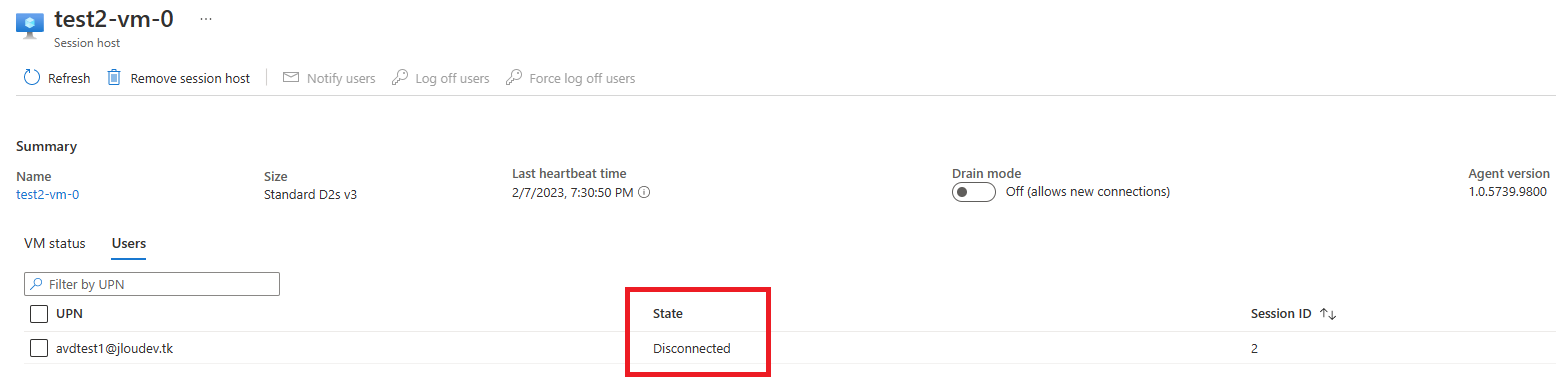Click the Remove session host button
This screenshot has width=1556, height=381.
[x=178, y=78]
